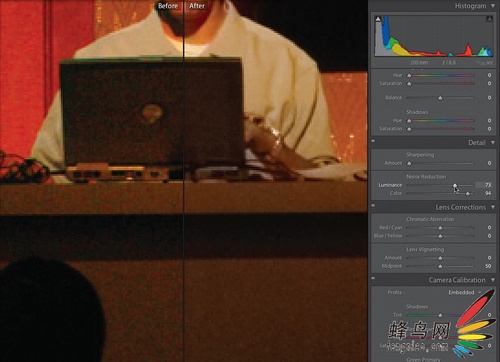Turn off the Camera Calibration panel switch
Viewport: 500px width, 362px height.
click(373, 278)
